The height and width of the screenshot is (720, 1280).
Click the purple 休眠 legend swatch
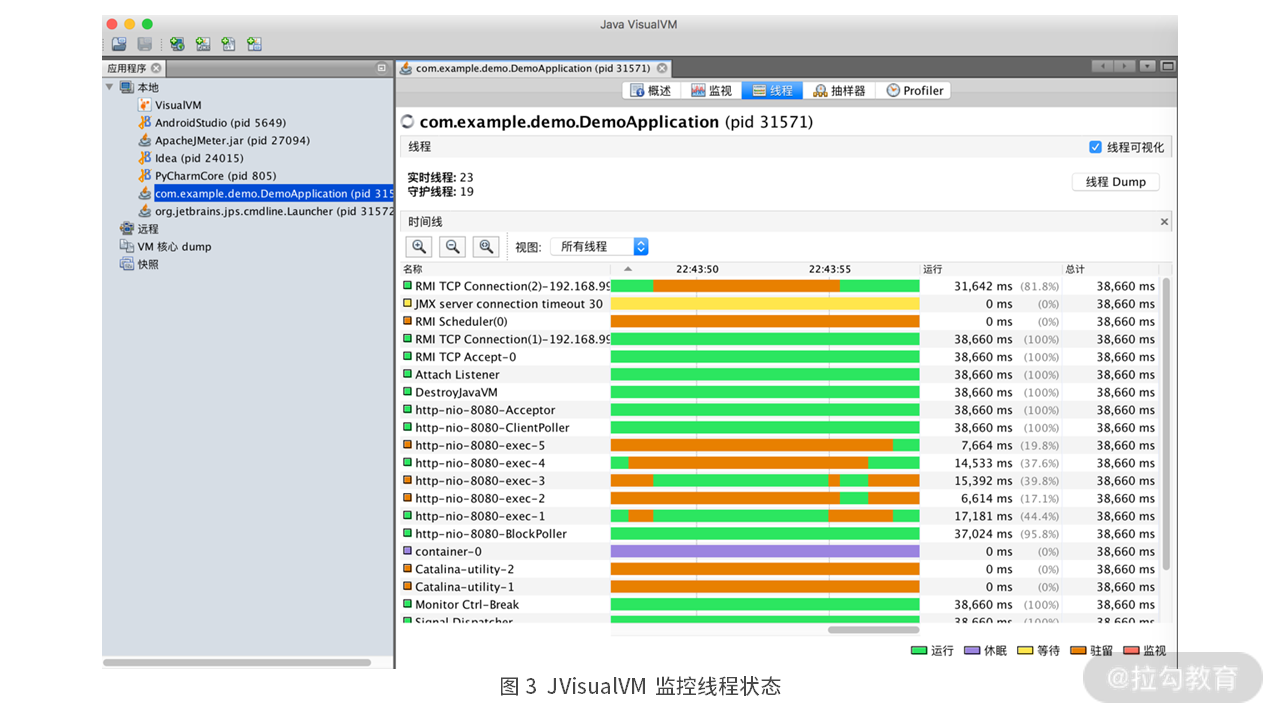[971, 651]
